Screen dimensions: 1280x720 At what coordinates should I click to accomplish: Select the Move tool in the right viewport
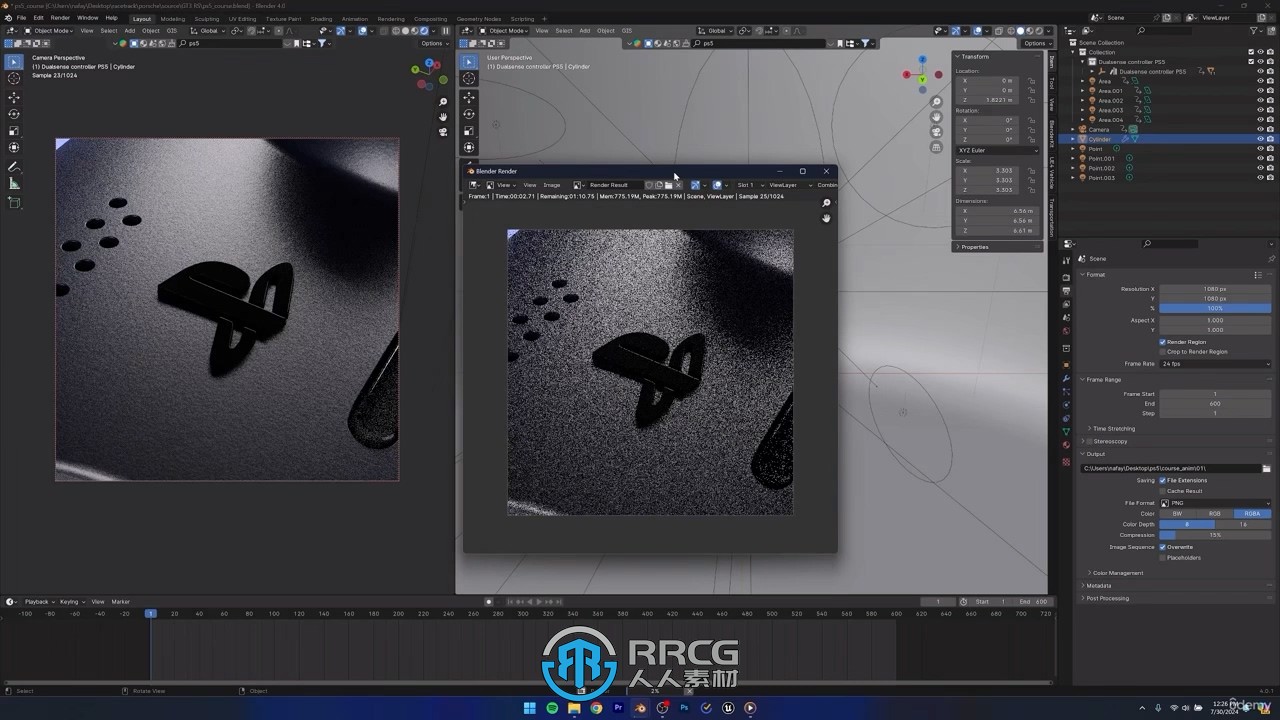click(469, 97)
